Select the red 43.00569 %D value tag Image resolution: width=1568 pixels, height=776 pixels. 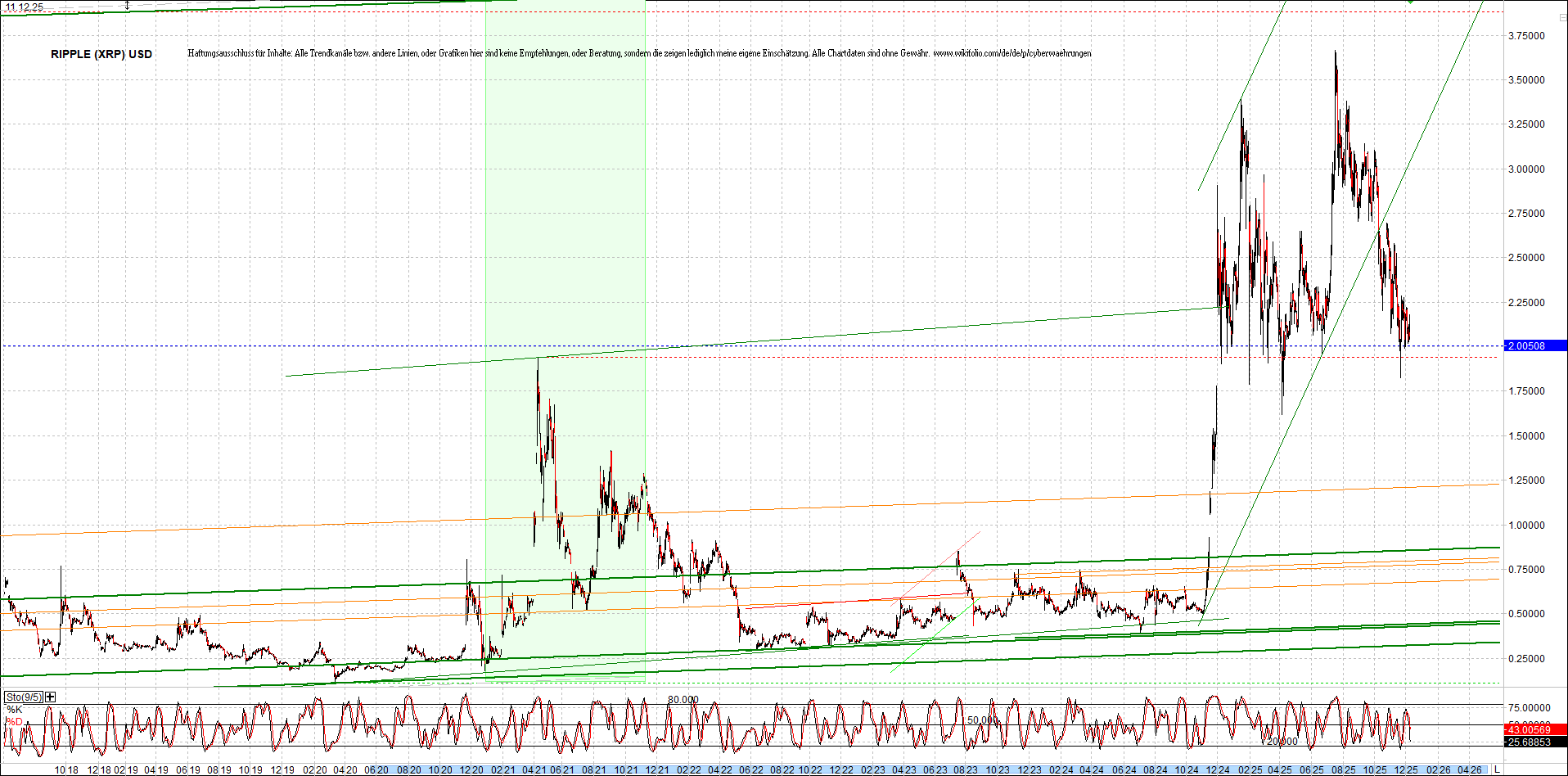(x=1530, y=729)
